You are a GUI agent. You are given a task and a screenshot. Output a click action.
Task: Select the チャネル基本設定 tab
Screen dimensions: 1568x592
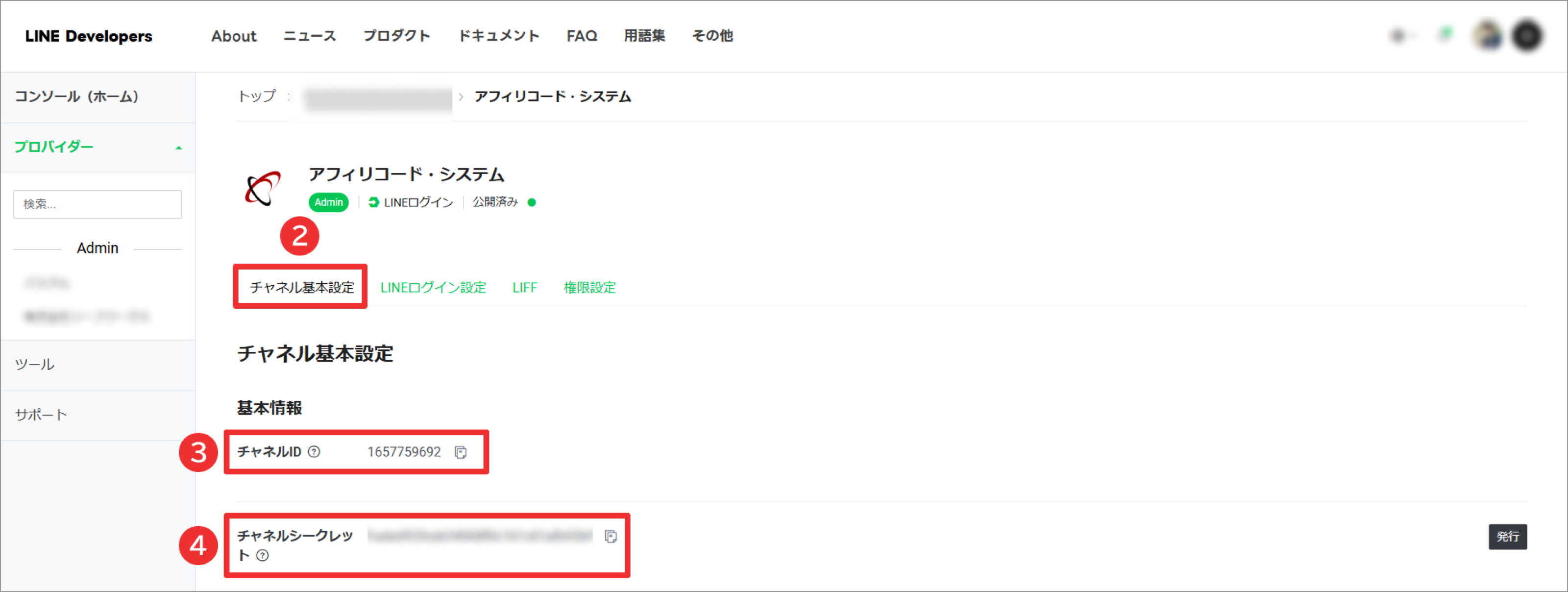coord(302,288)
